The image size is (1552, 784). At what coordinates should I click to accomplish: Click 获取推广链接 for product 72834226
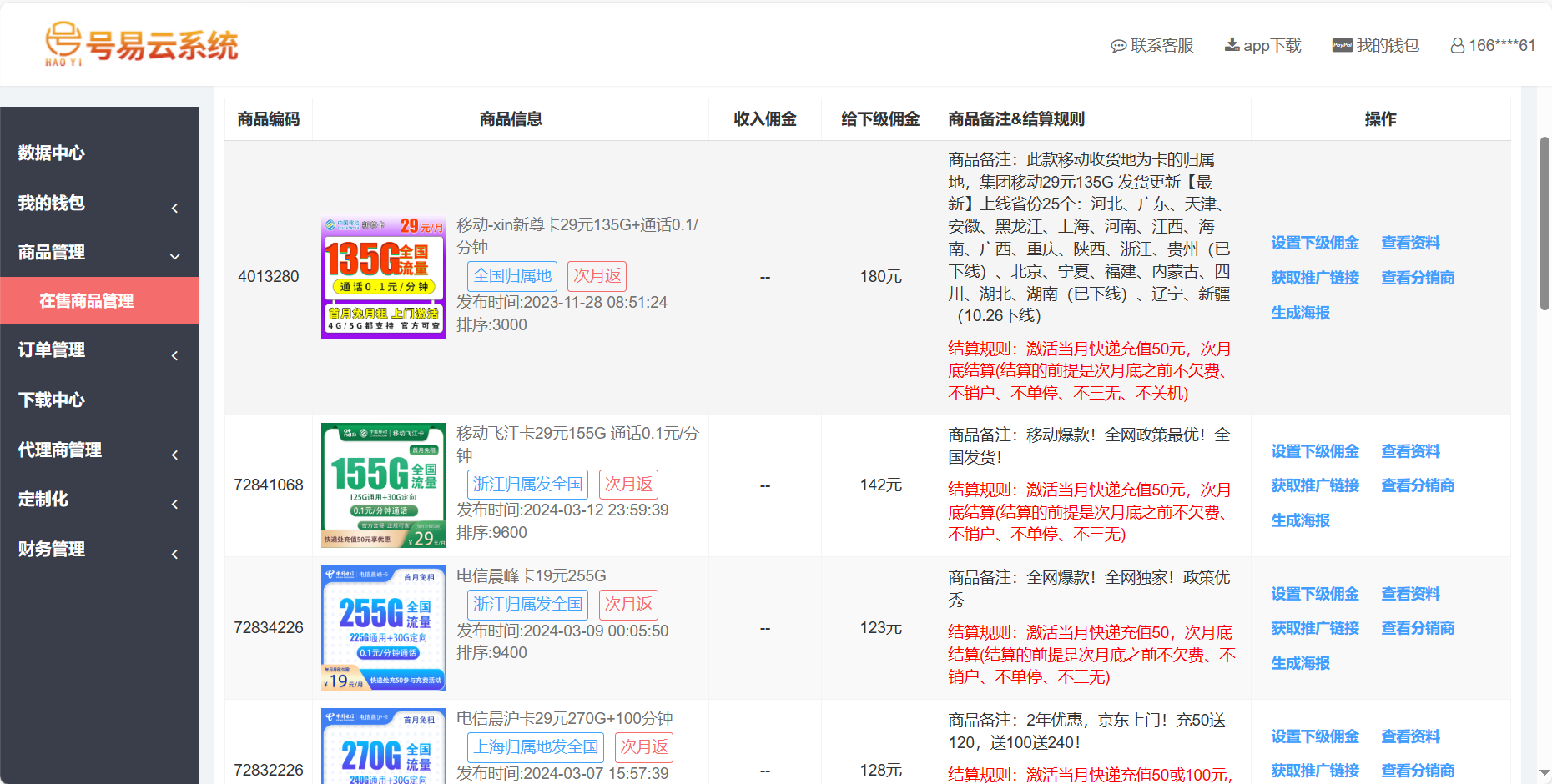click(x=1315, y=628)
